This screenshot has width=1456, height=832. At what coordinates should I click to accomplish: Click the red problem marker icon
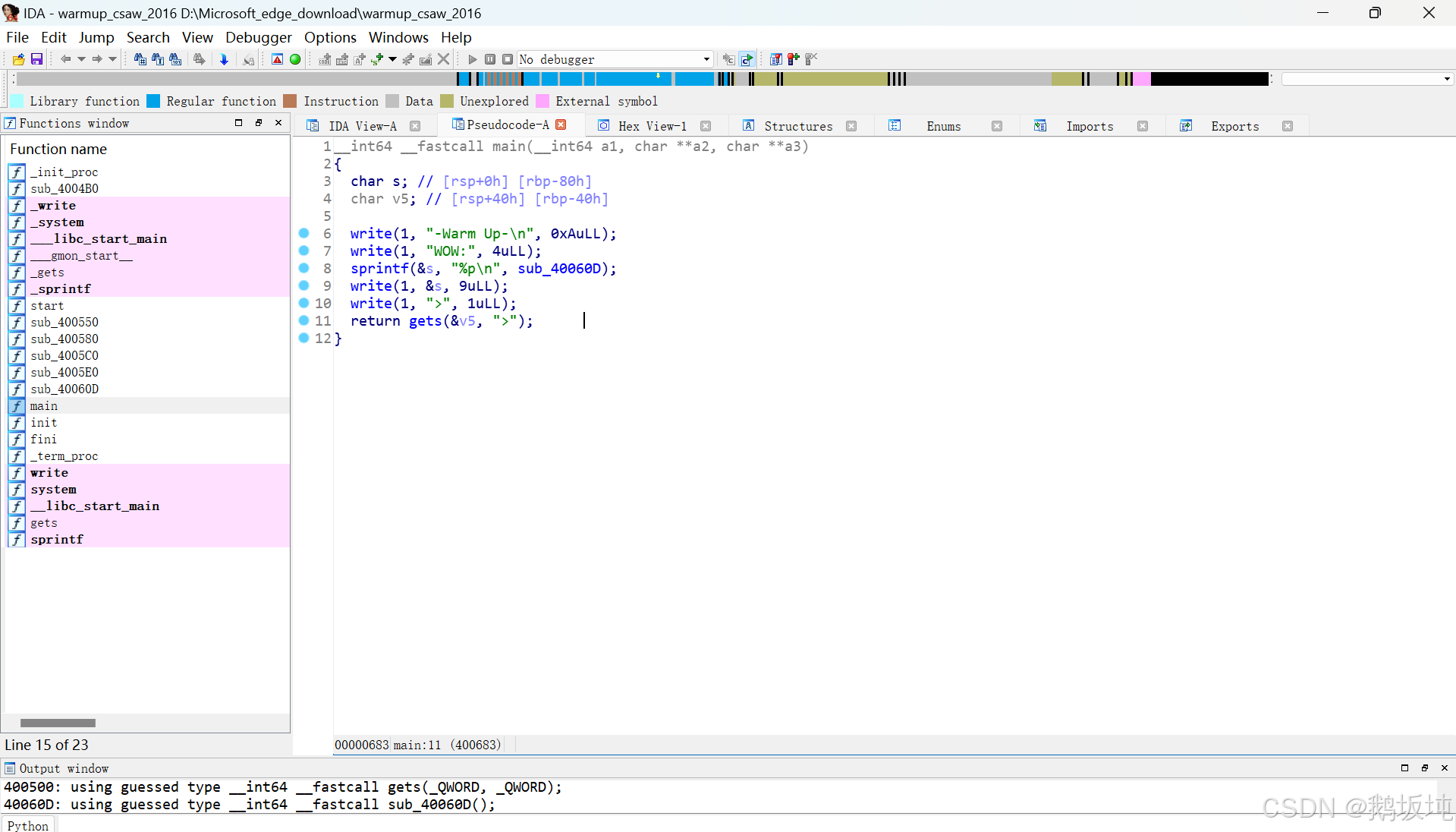pos(277,59)
